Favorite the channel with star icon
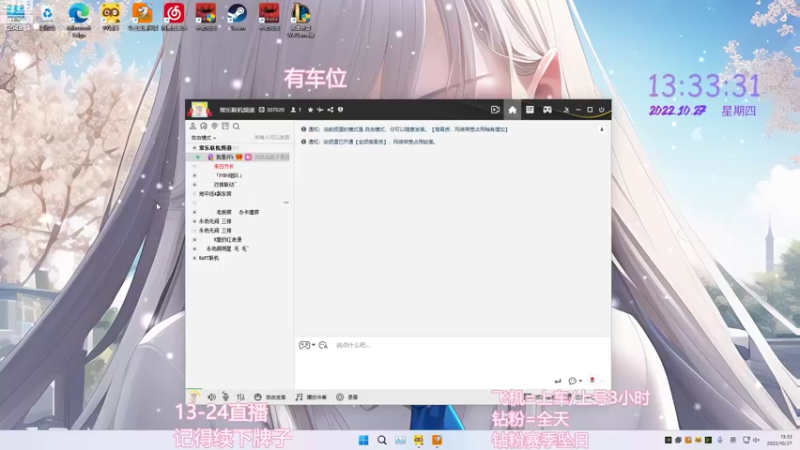 coord(310,110)
